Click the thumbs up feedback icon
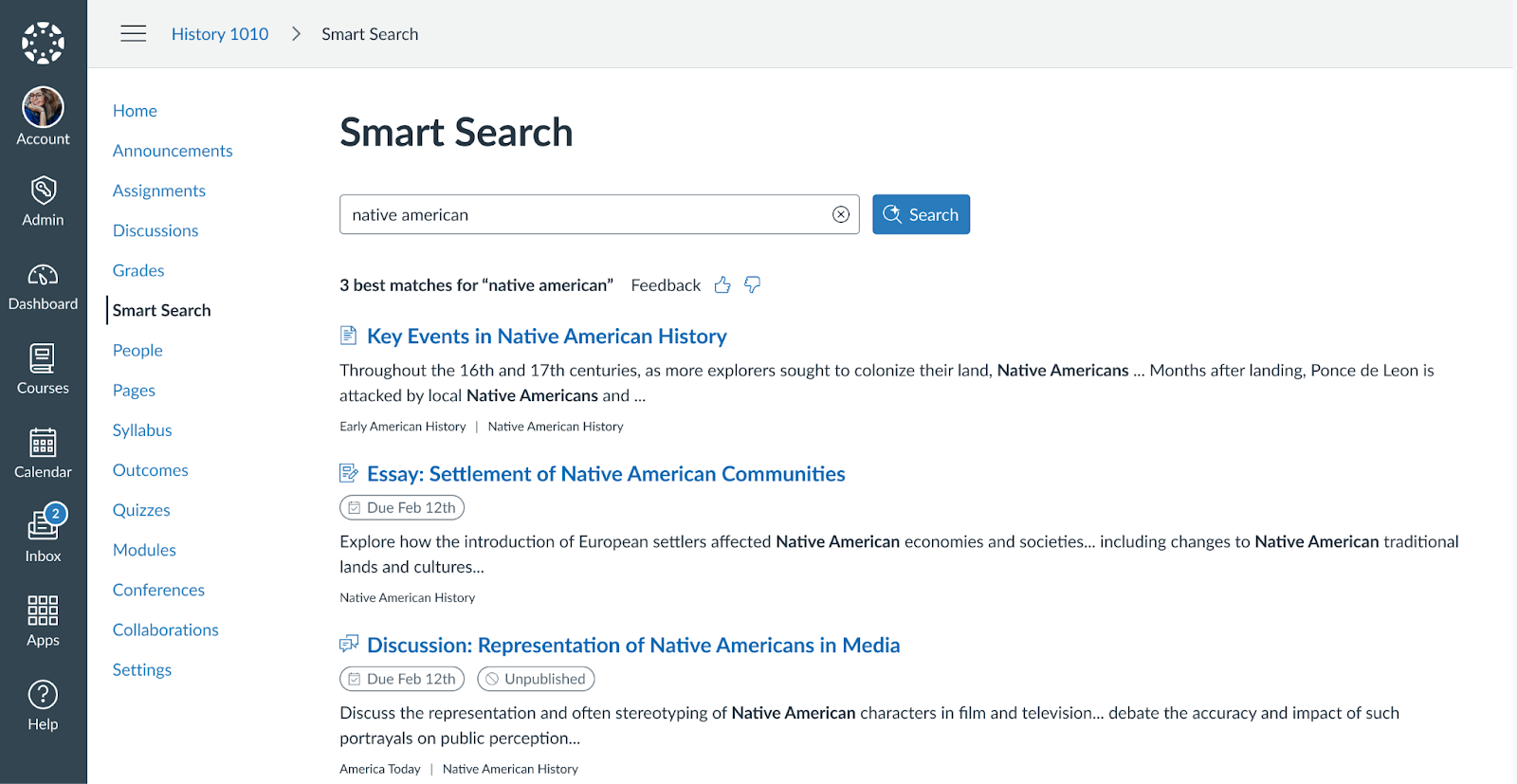 tap(722, 285)
